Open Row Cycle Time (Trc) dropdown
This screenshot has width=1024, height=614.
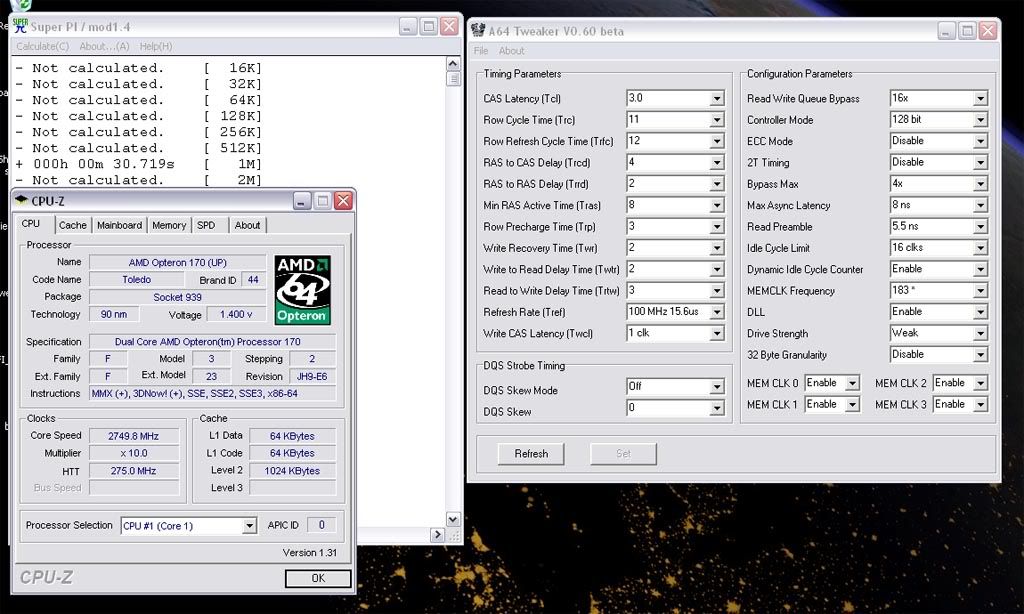click(x=716, y=120)
